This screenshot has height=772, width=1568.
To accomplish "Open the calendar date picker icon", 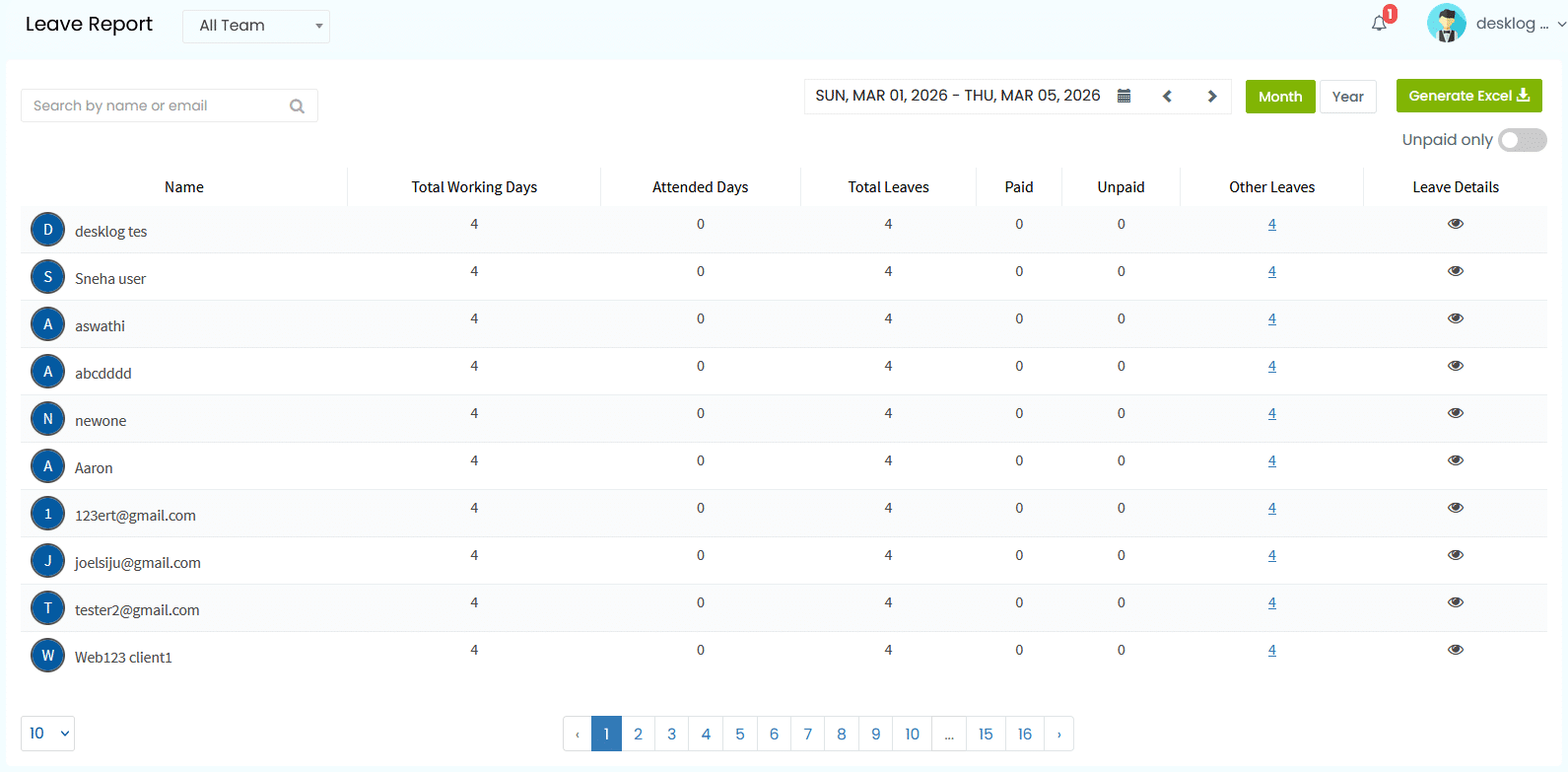I will 1124,96.
